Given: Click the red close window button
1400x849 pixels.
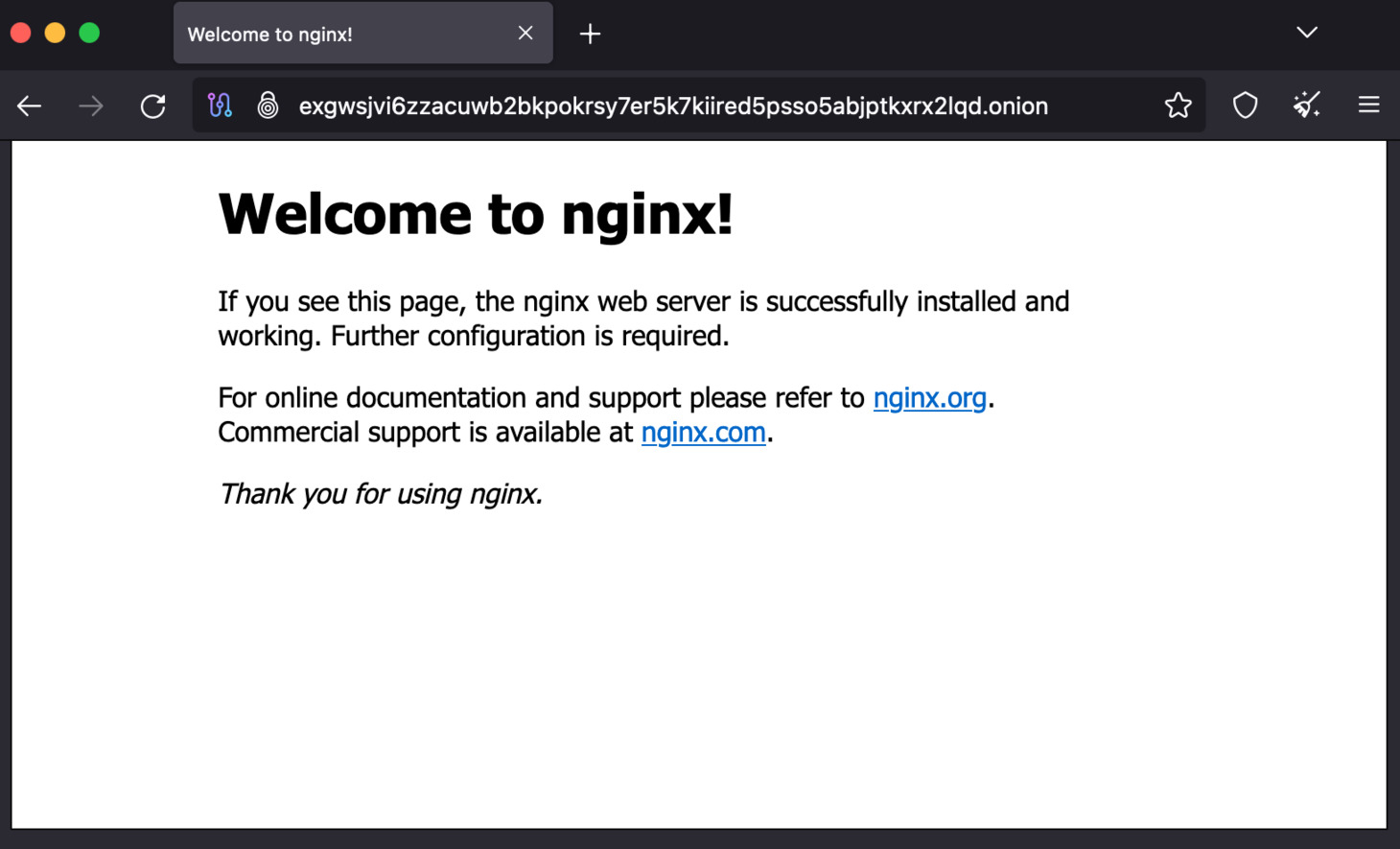Looking at the screenshot, I should (21, 34).
